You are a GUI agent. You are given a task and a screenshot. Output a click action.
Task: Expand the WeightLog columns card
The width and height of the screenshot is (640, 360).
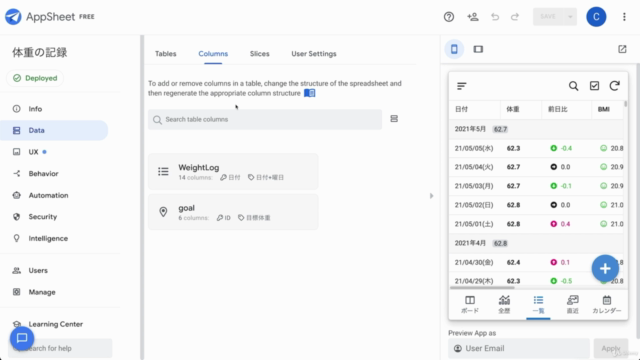tap(233, 171)
